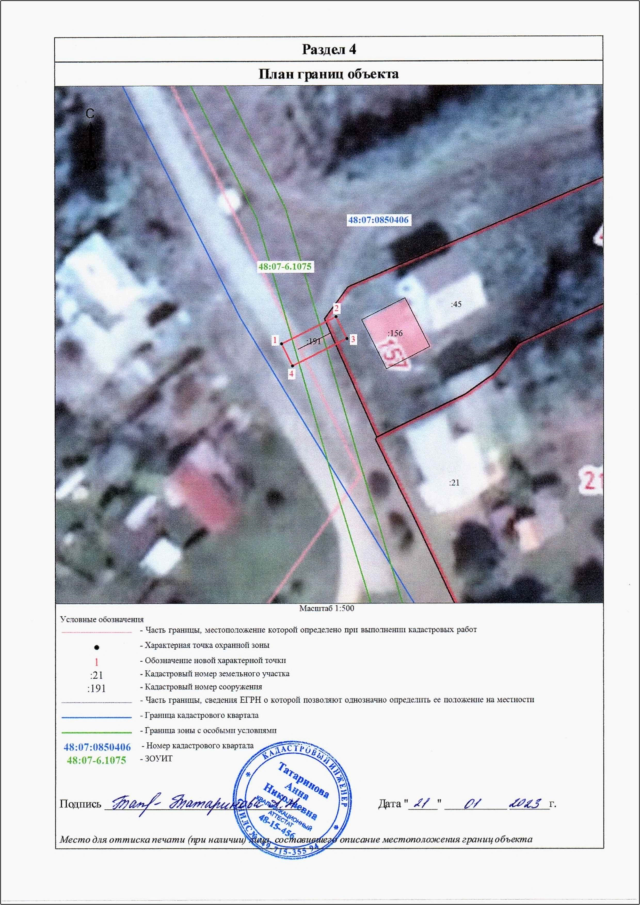Click the blue 48:07:0850406 sample in the legend
The width and height of the screenshot is (640, 905).
tap(96, 747)
